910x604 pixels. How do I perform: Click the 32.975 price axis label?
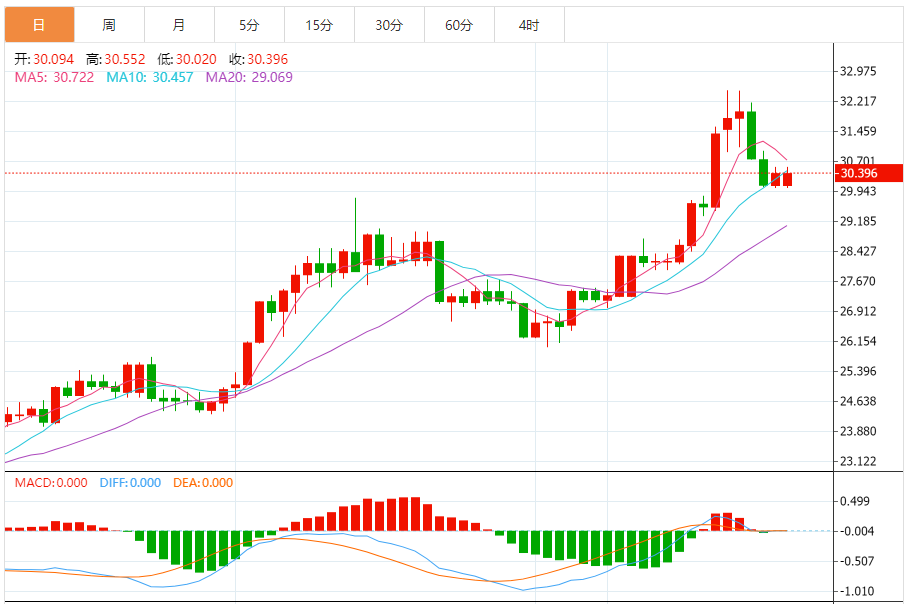858,71
